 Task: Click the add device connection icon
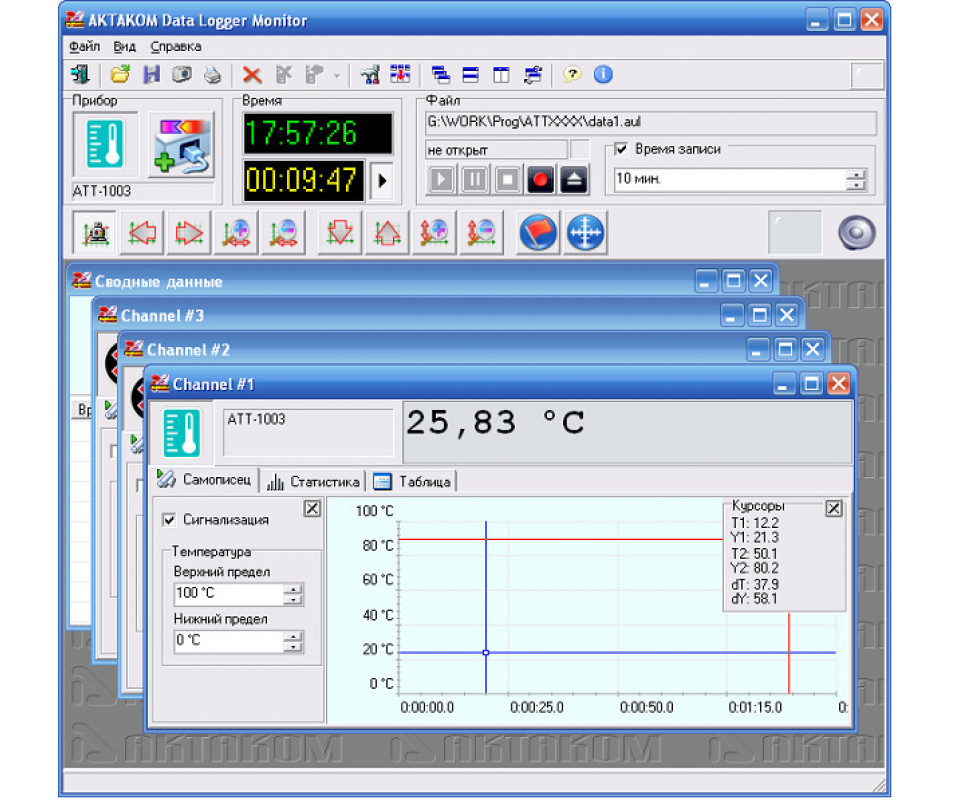[x=182, y=145]
